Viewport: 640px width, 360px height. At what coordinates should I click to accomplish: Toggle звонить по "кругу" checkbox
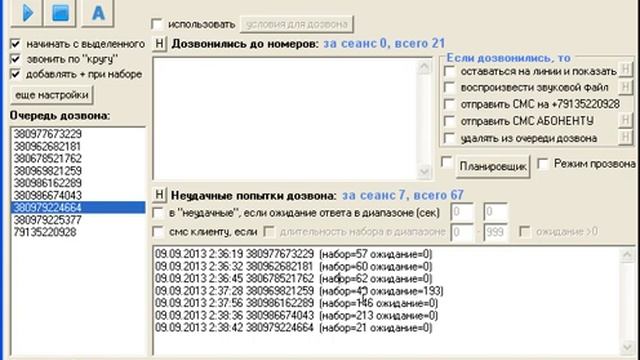tap(16, 59)
